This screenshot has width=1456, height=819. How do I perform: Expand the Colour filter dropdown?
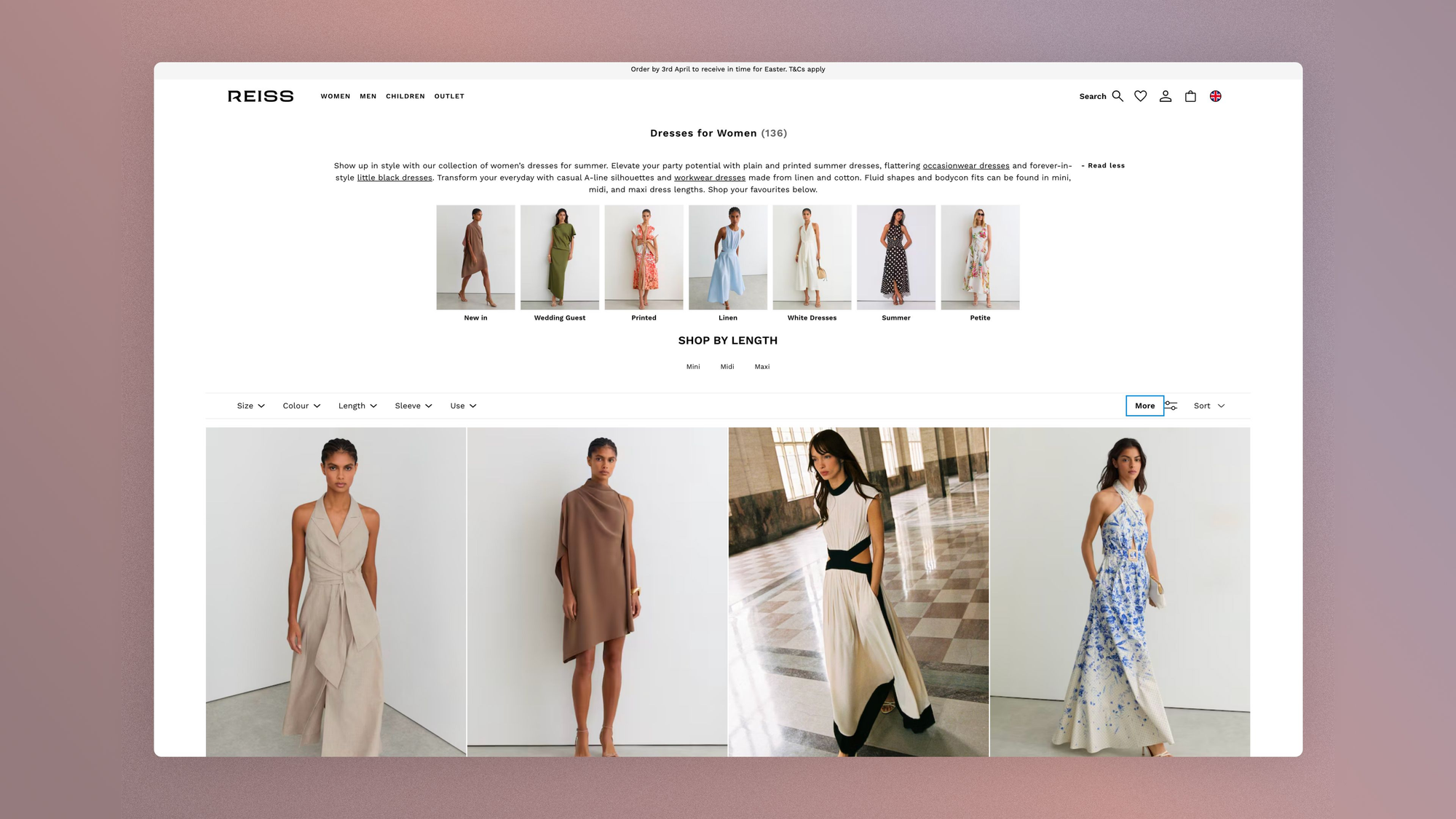pyautogui.click(x=301, y=405)
